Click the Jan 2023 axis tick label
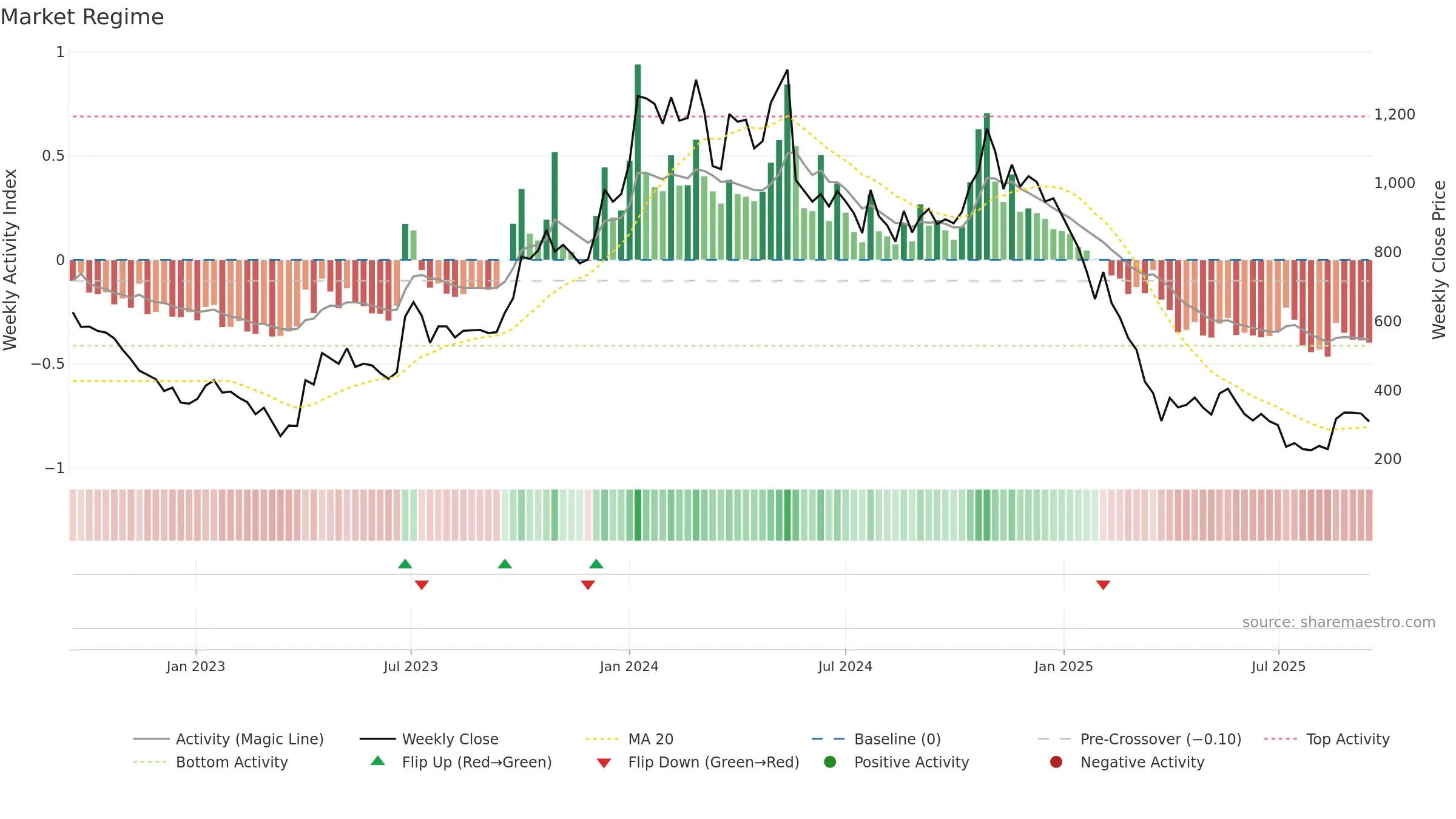This screenshot has height=819, width=1456. coord(196,666)
